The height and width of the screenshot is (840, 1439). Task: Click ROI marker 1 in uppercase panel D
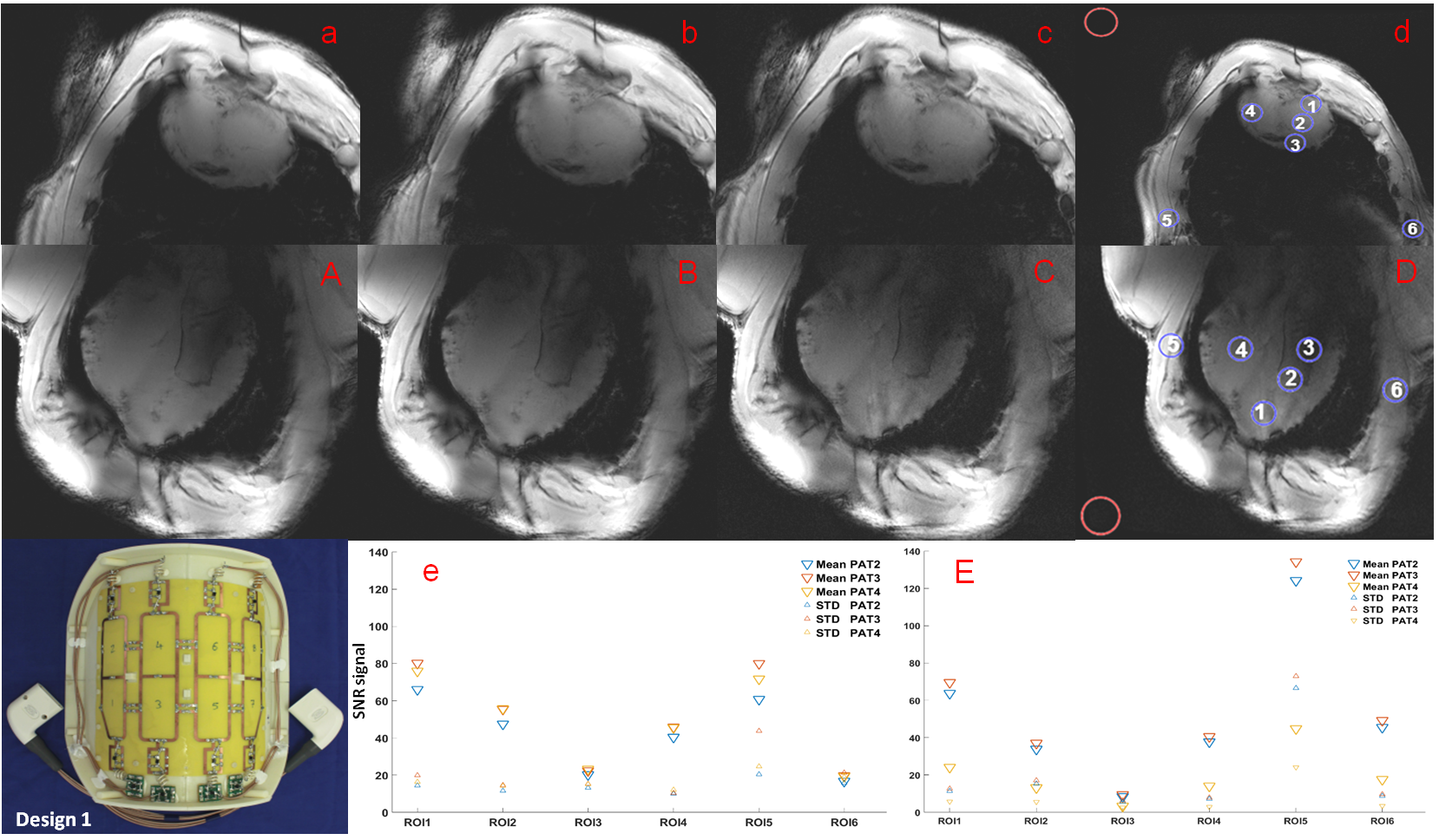tap(1262, 413)
